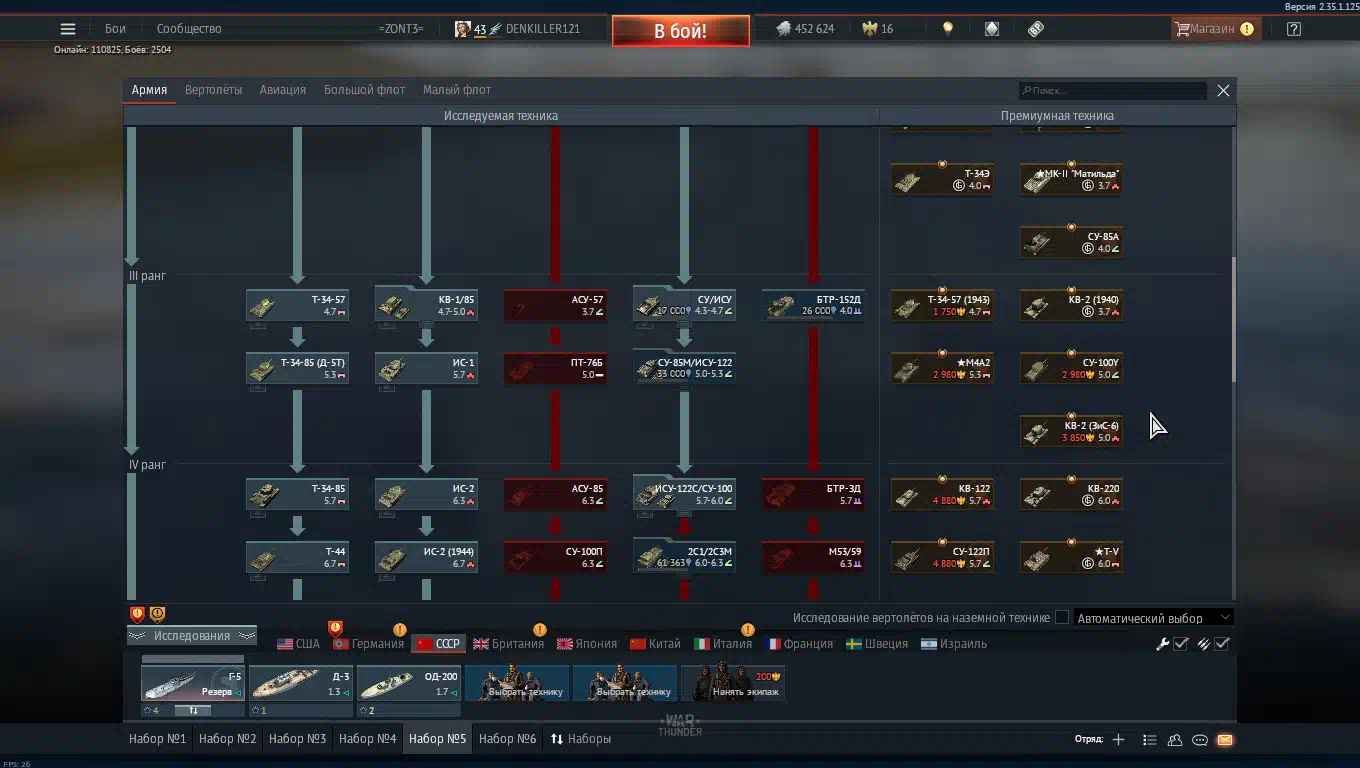Open the Сообщество menu

[x=189, y=29]
